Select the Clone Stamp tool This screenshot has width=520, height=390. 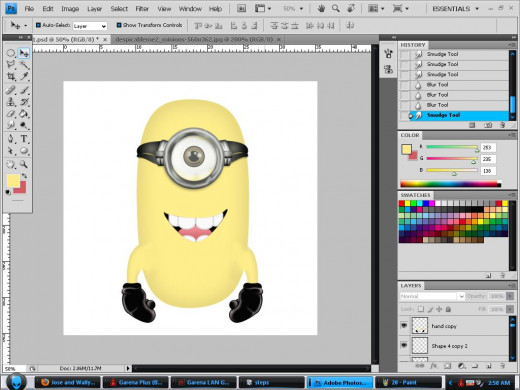tap(11, 102)
